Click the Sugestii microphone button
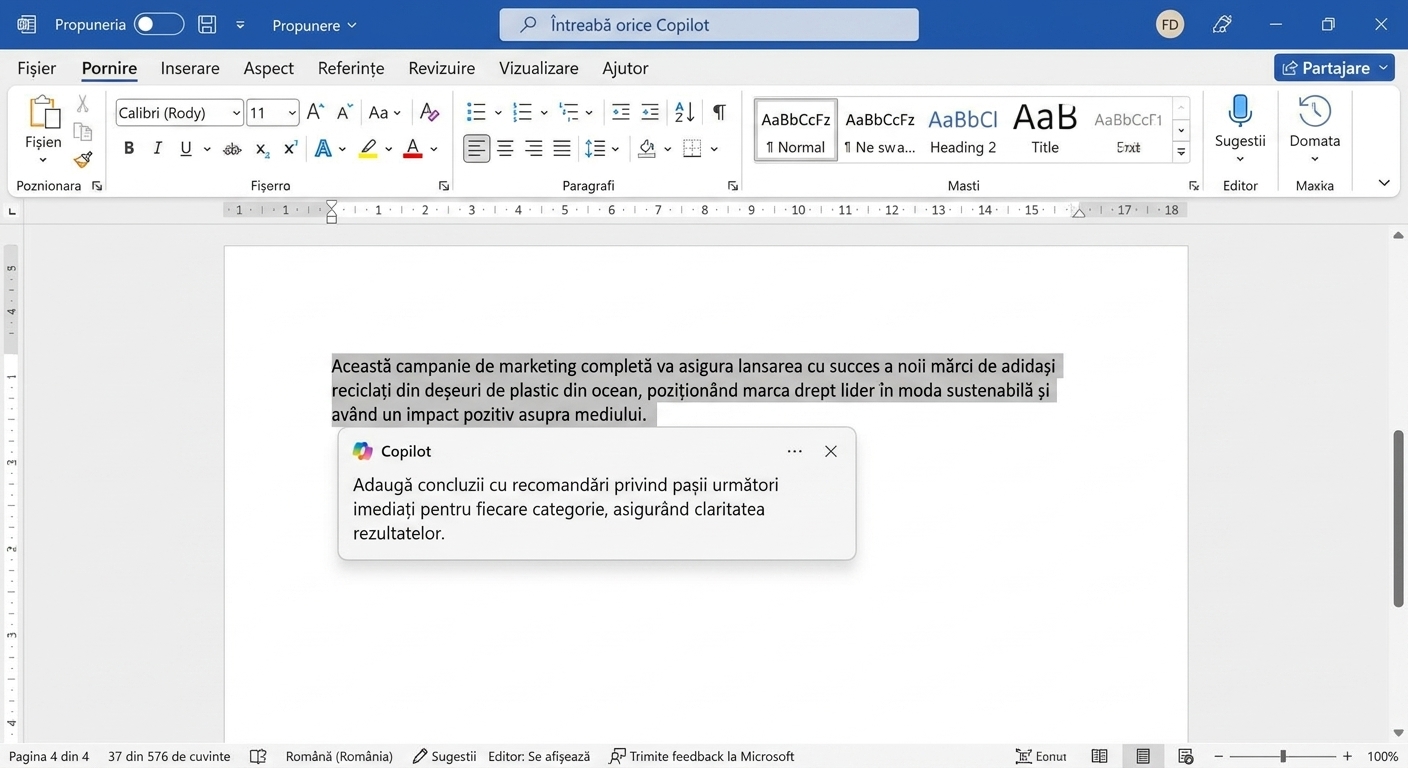The width and height of the screenshot is (1408, 768). pyautogui.click(x=1240, y=130)
